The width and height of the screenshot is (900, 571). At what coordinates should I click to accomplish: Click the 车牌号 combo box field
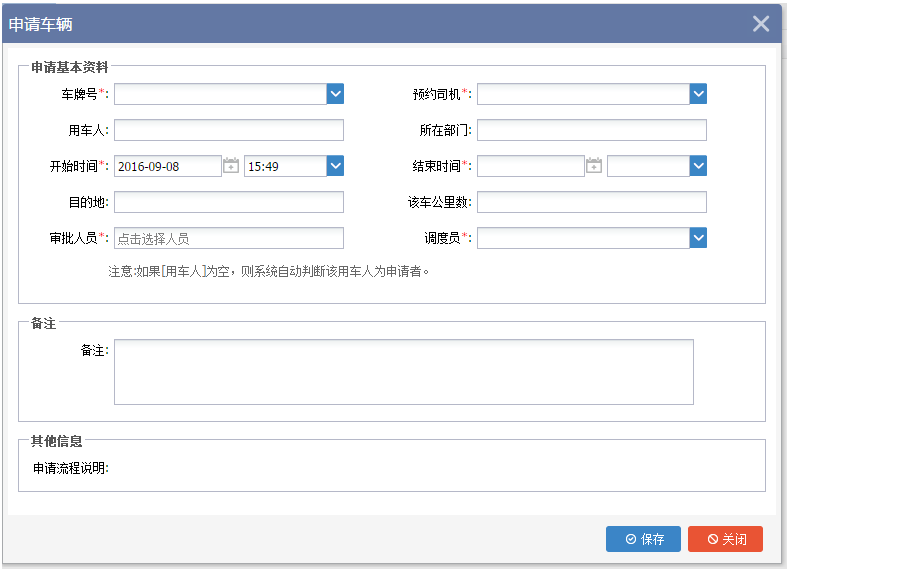220,94
